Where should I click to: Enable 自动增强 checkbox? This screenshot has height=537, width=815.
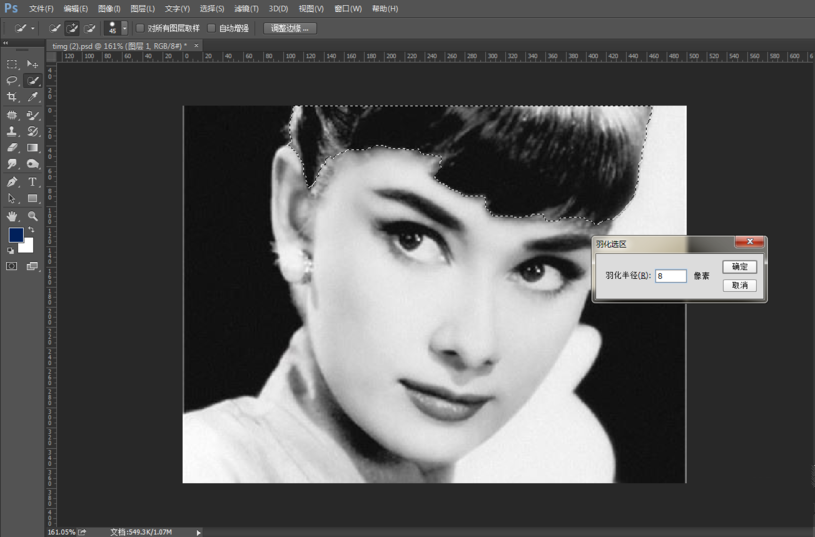pyautogui.click(x=211, y=28)
